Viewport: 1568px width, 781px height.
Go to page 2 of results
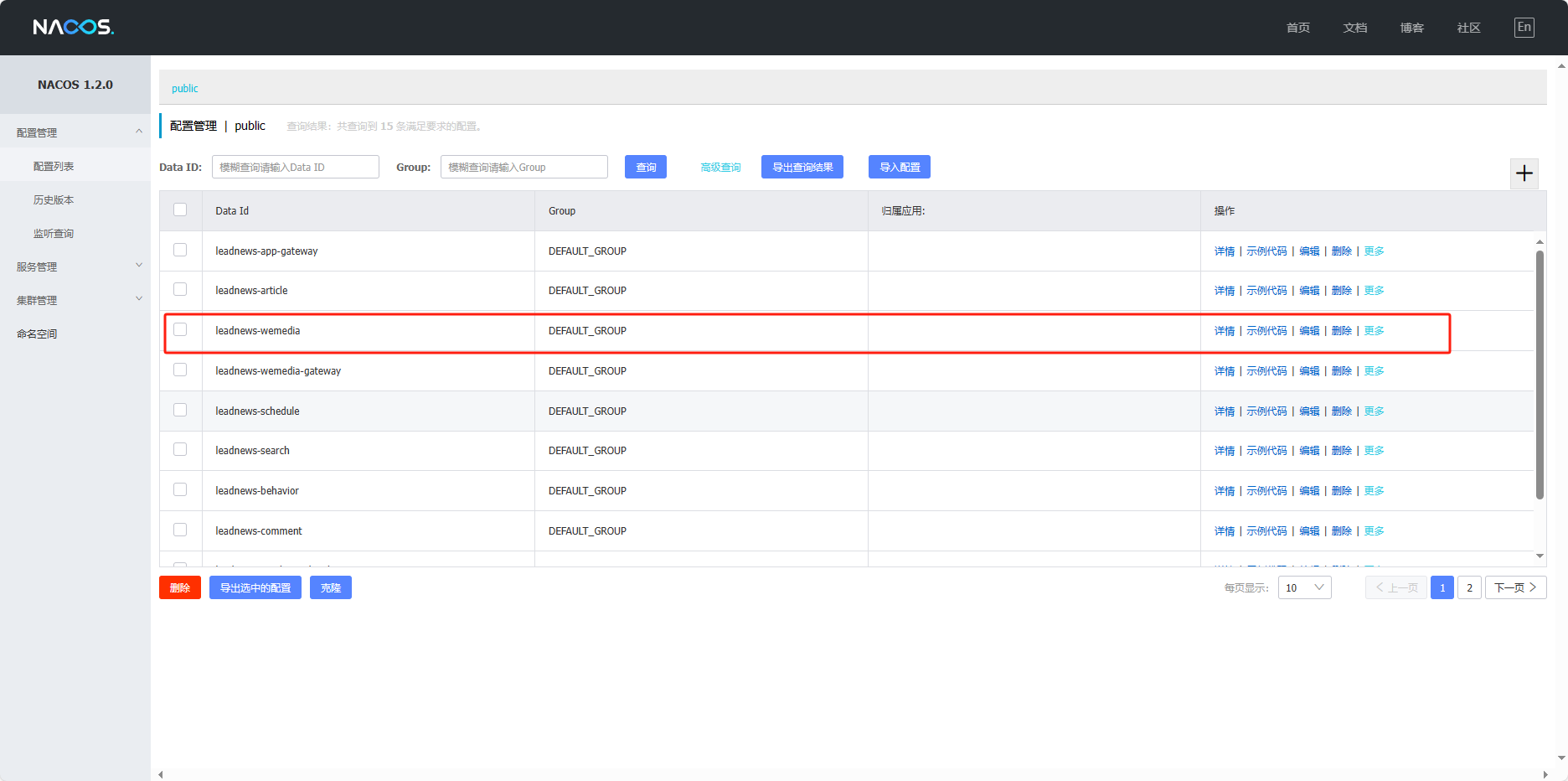click(1469, 587)
